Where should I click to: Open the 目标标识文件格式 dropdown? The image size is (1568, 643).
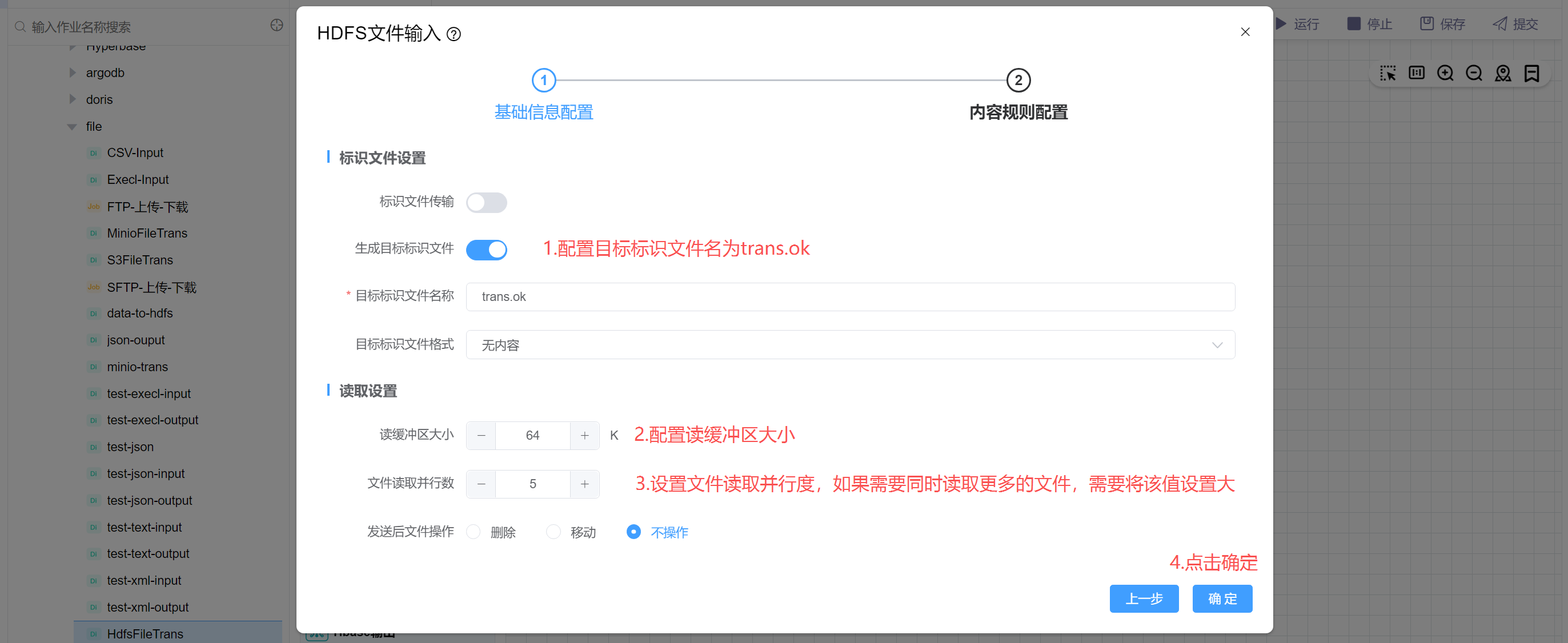pyautogui.click(x=850, y=345)
